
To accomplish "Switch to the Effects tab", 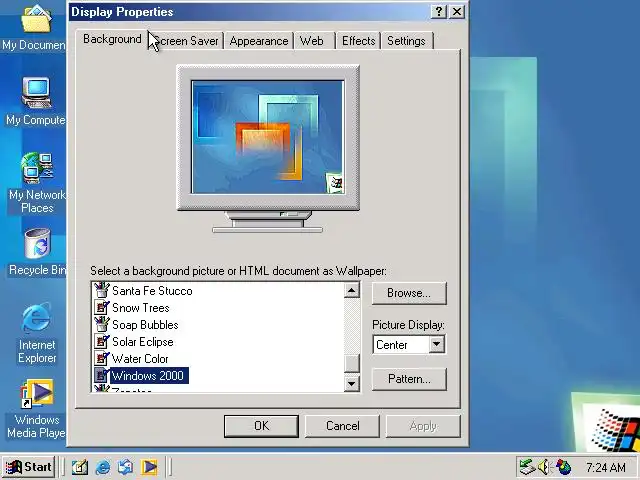I will [x=358, y=41].
